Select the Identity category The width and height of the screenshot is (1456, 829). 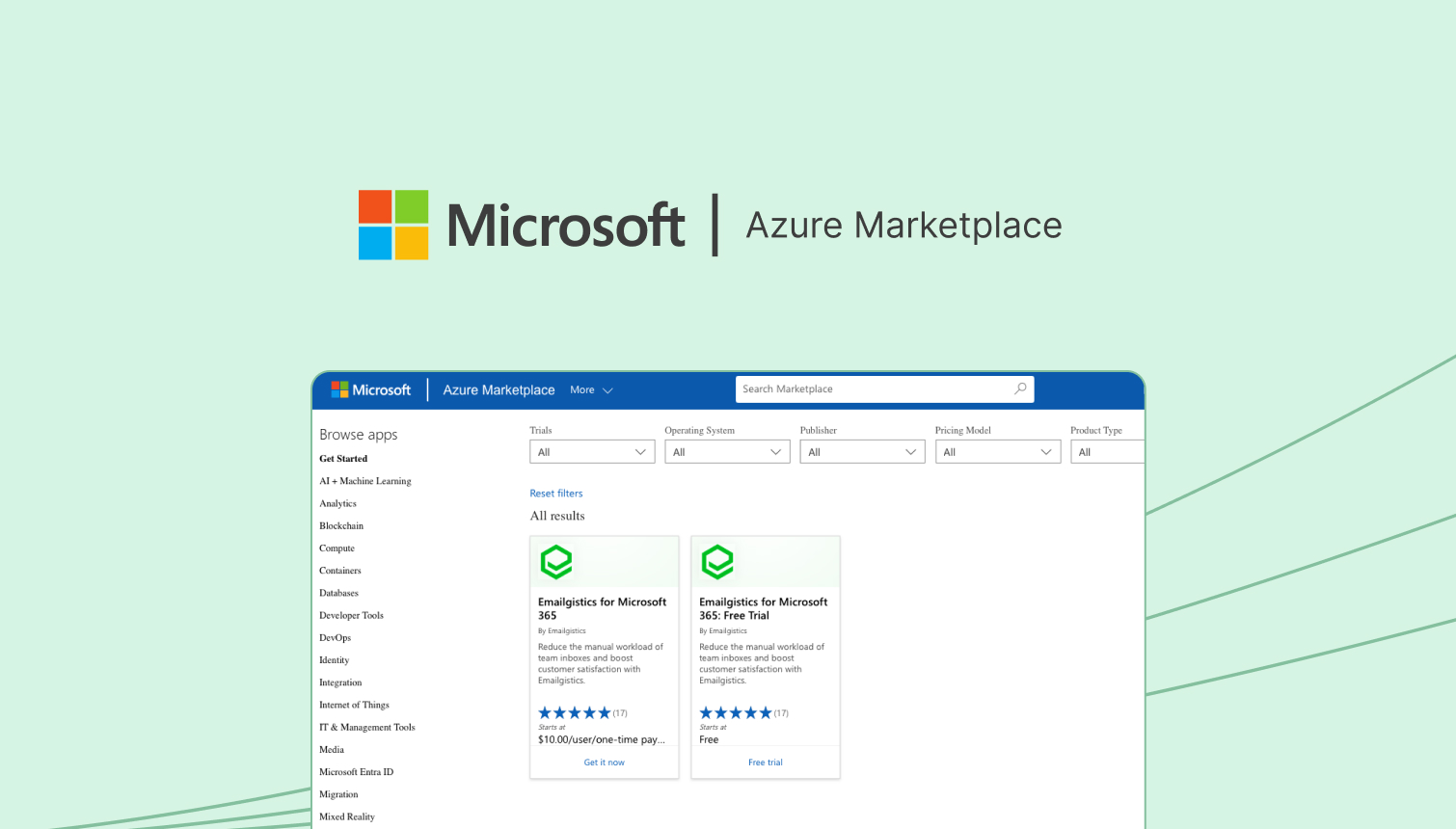pyautogui.click(x=334, y=660)
